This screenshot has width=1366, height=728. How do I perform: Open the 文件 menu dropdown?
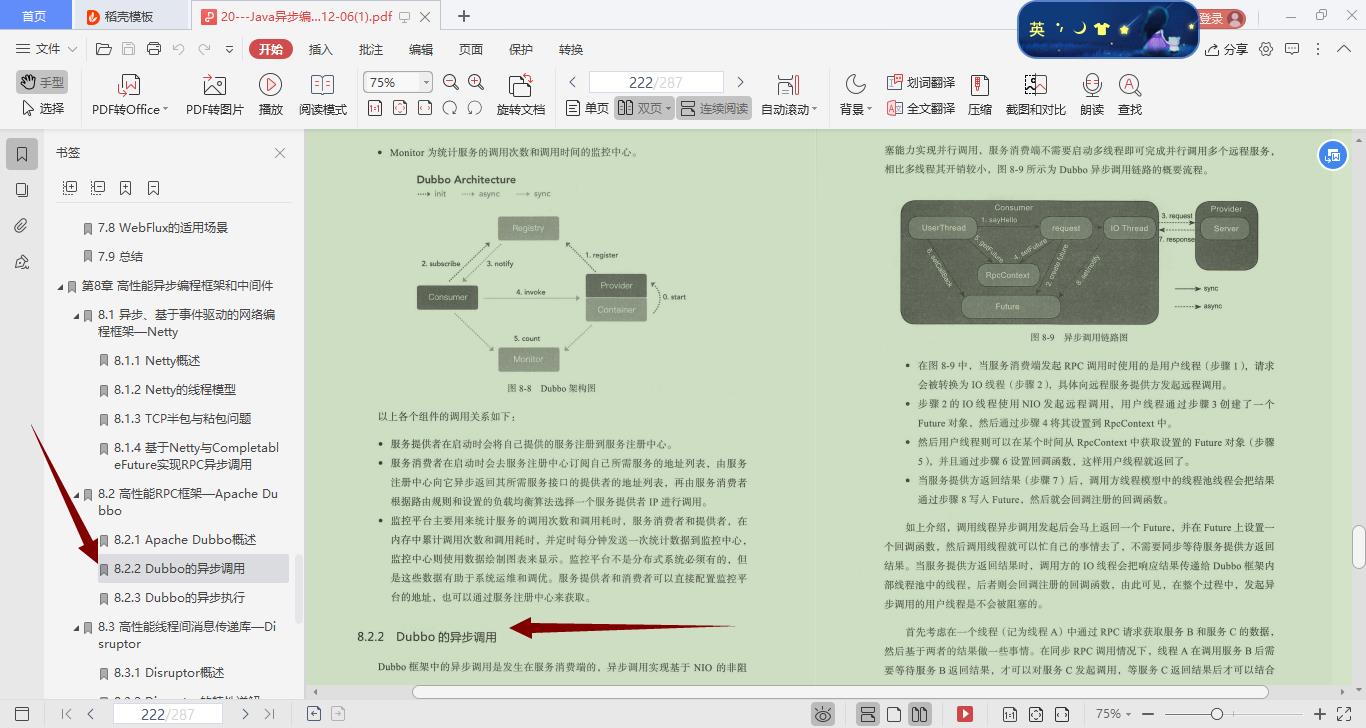click(x=47, y=49)
